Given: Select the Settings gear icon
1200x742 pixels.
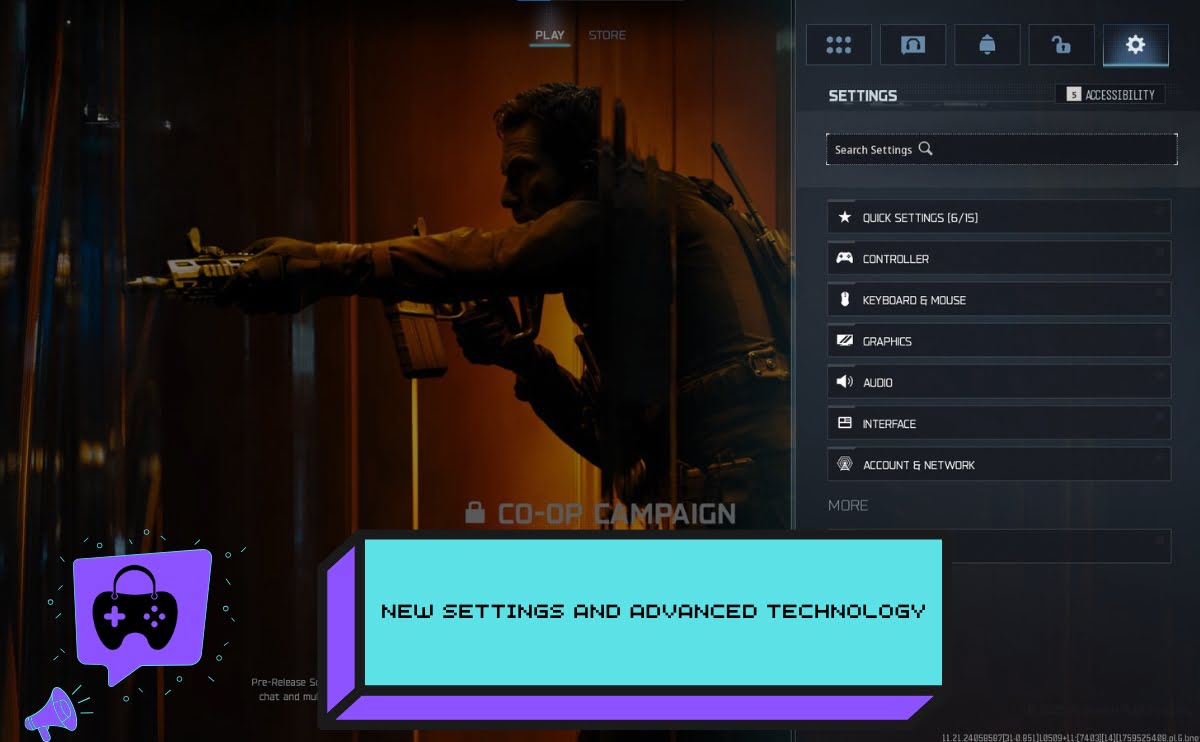Looking at the screenshot, I should tap(1135, 44).
